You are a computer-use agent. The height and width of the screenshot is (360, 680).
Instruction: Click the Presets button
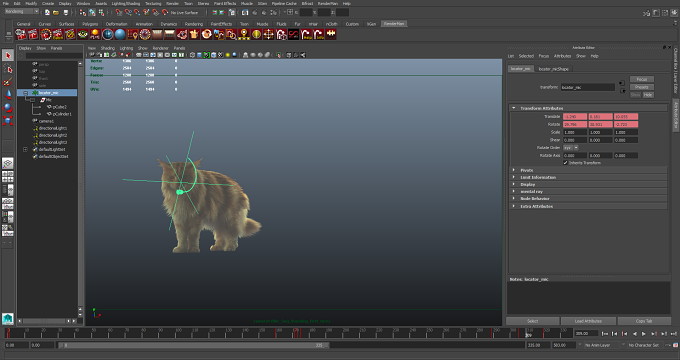click(641, 87)
